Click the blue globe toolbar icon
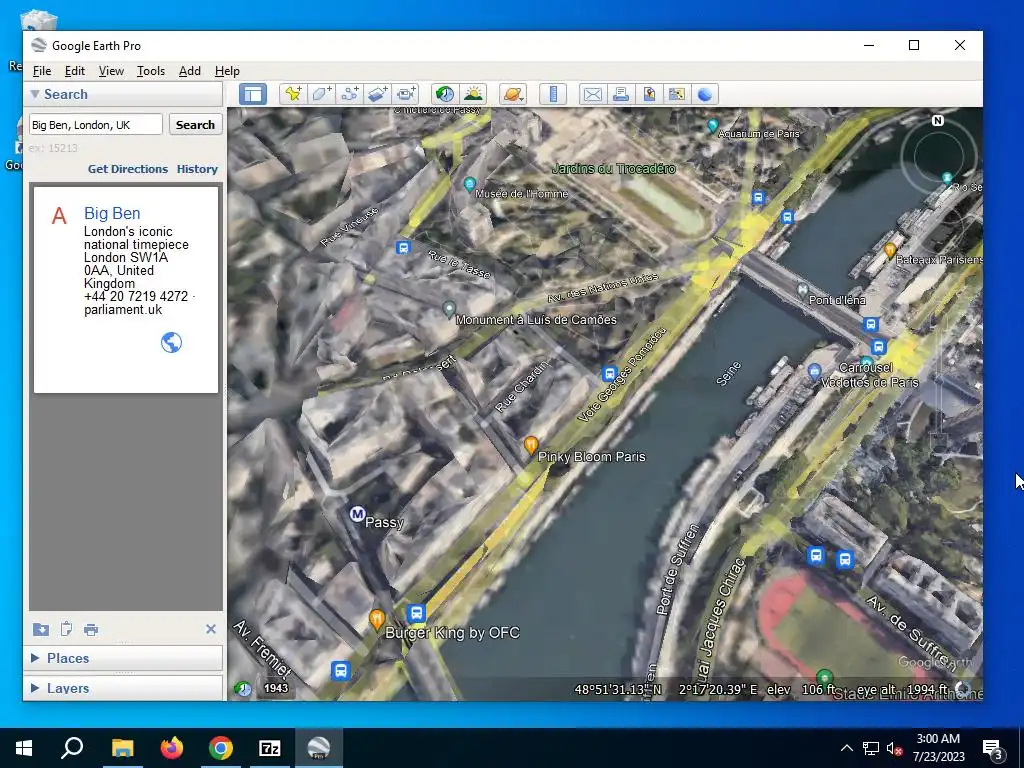 [x=705, y=94]
